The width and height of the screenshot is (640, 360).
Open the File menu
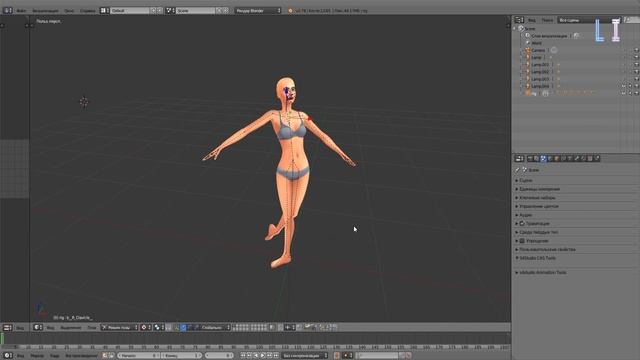[x=22, y=11]
